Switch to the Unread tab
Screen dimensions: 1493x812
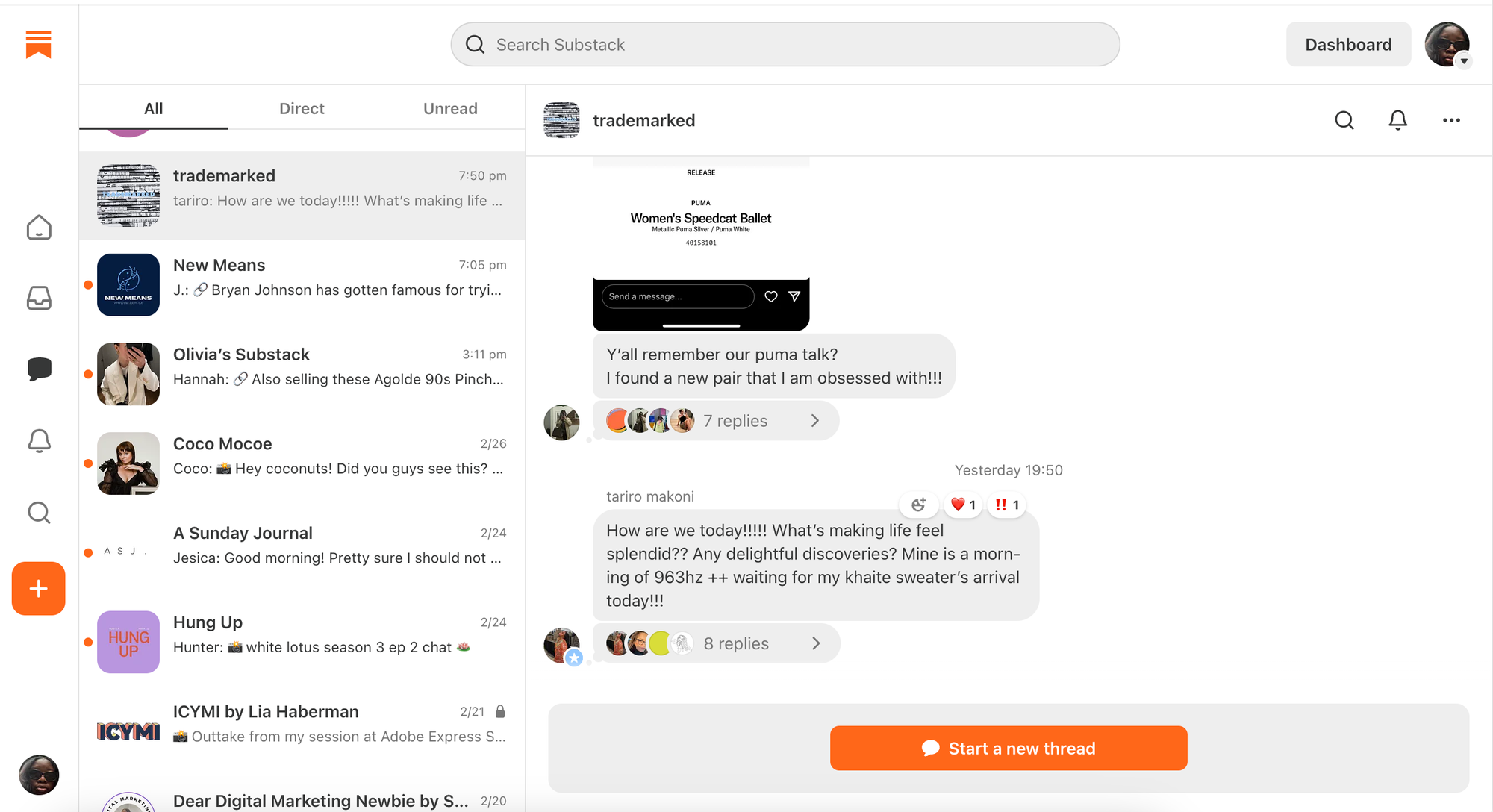coord(450,108)
